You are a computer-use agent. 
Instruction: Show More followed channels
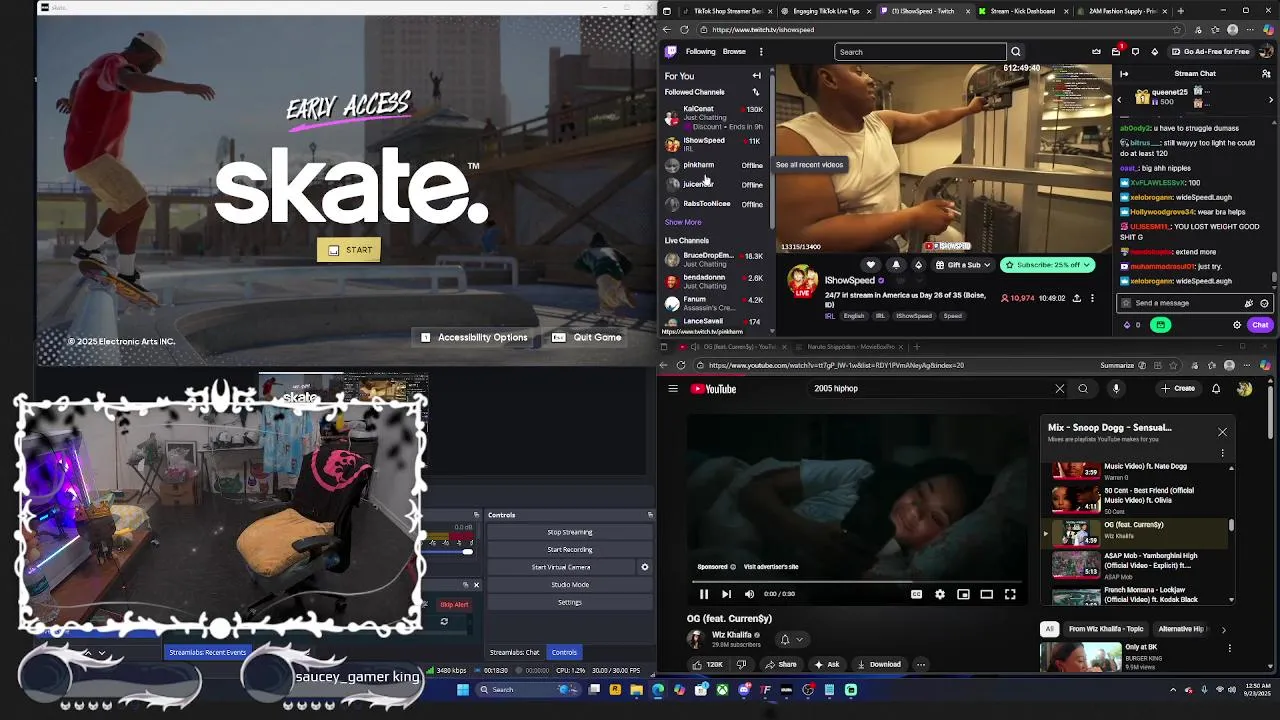(683, 222)
